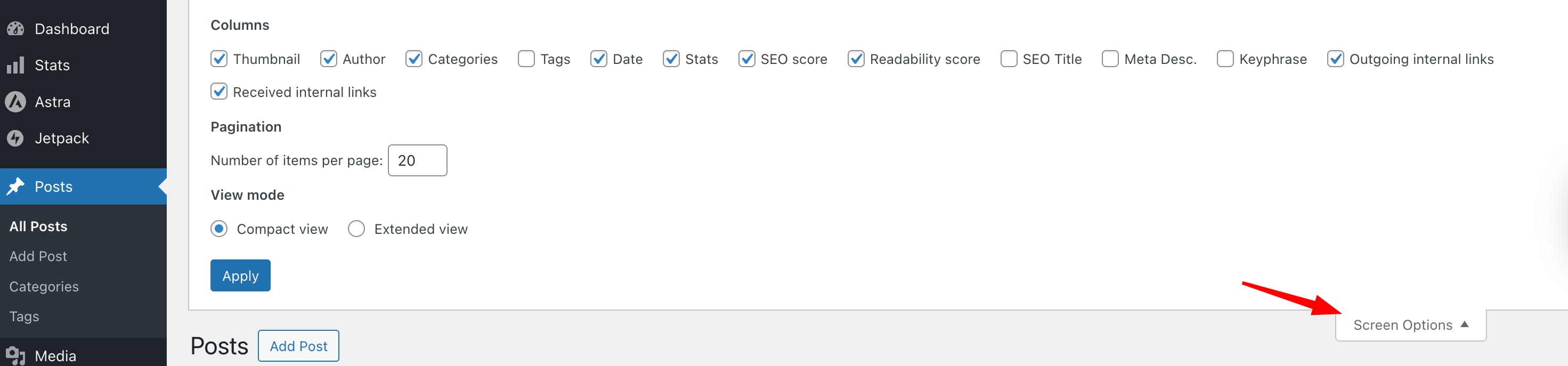Open the Dashboard using its pie-chart icon
Image resolution: width=1568 pixels, height=366 pixels.
coord(17,28)
